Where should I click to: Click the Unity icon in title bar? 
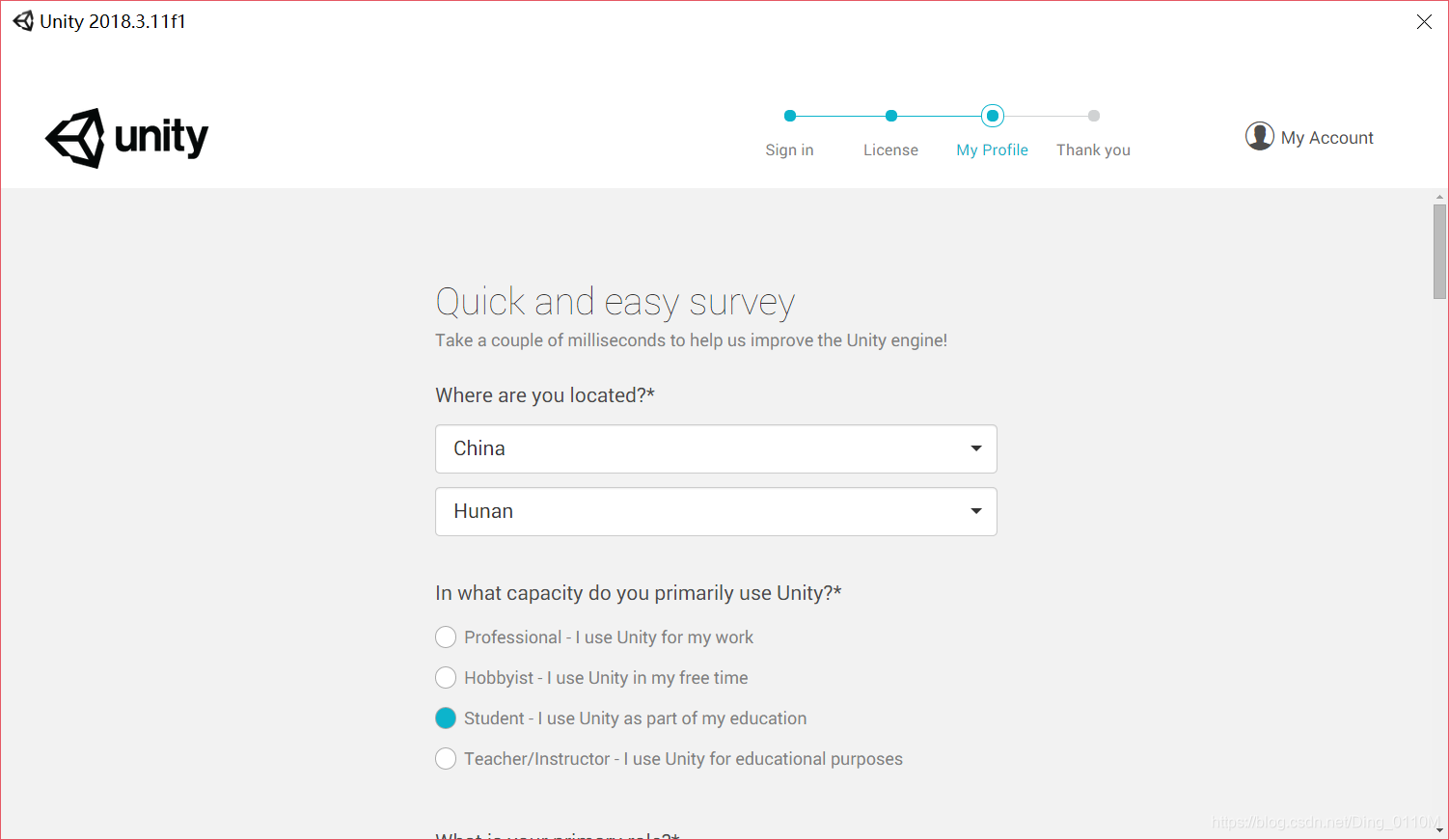pos(23,21)
